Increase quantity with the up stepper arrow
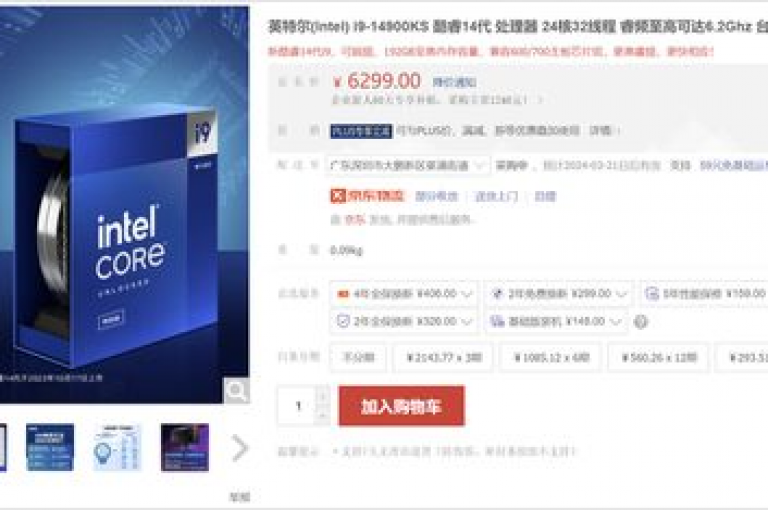This screenshot has height=510, width=768. 322,396
